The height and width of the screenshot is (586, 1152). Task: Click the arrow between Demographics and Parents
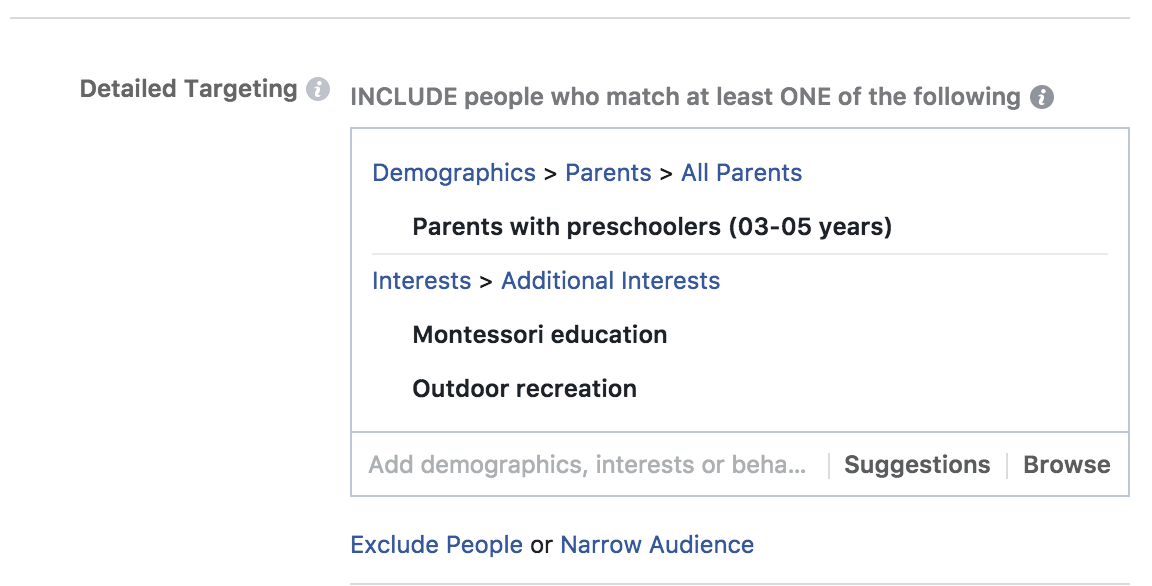550,174
